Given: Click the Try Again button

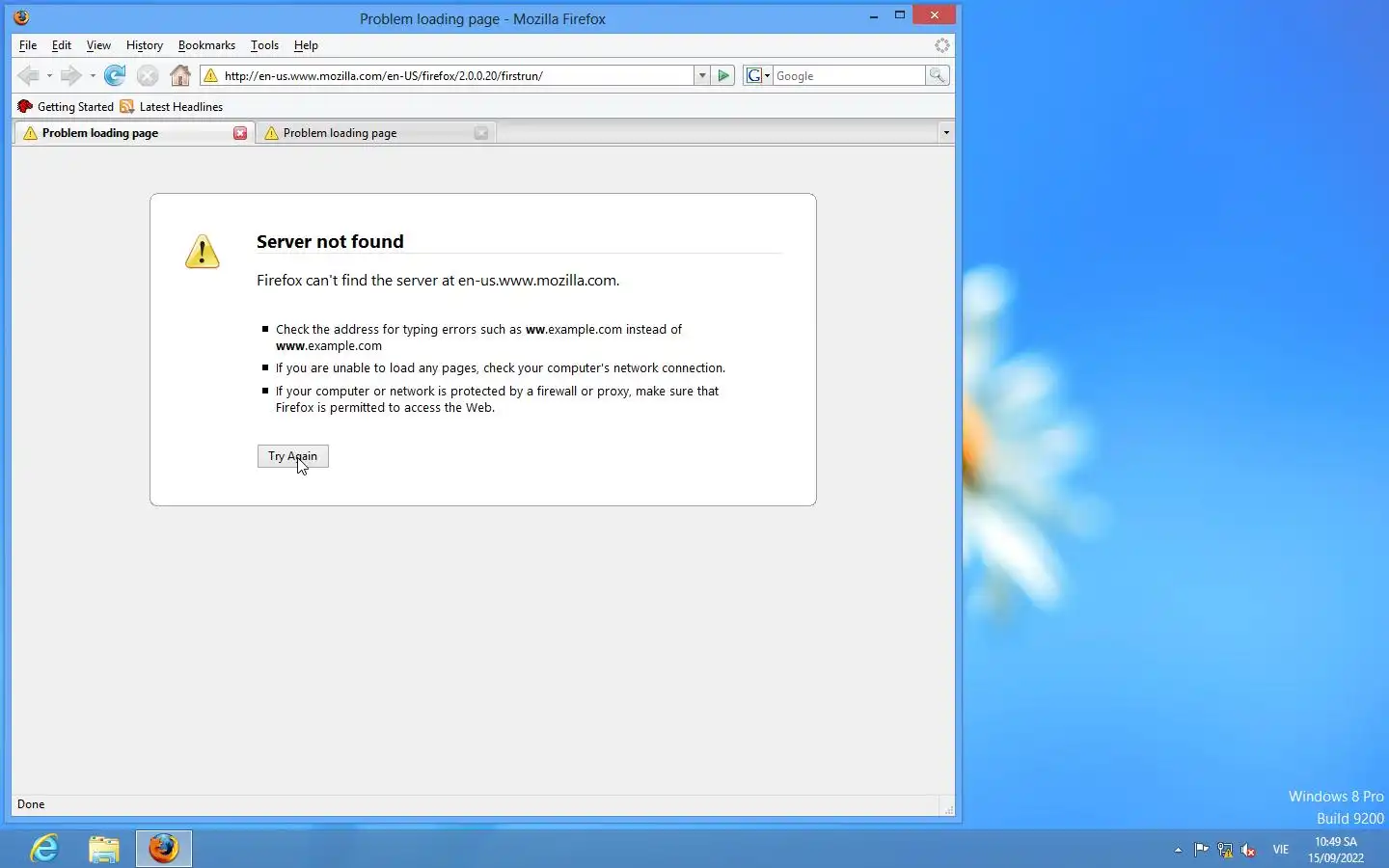Looking at the screenshot, I should tap(293, 456).
